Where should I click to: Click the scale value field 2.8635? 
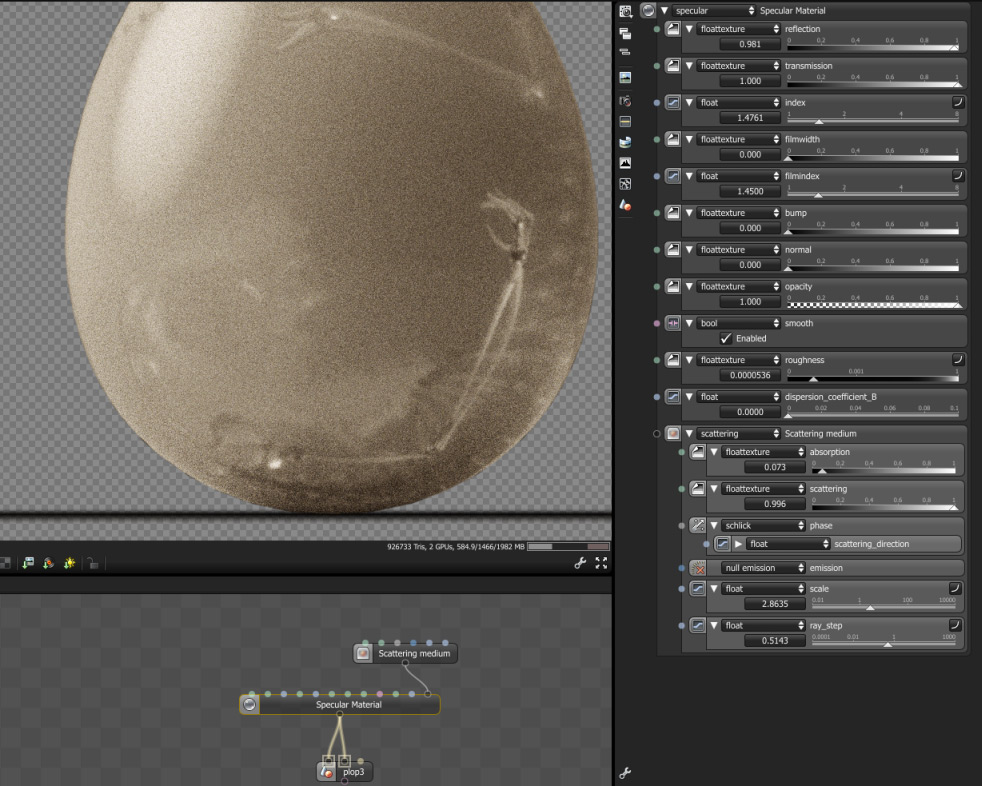coord(775,604)
